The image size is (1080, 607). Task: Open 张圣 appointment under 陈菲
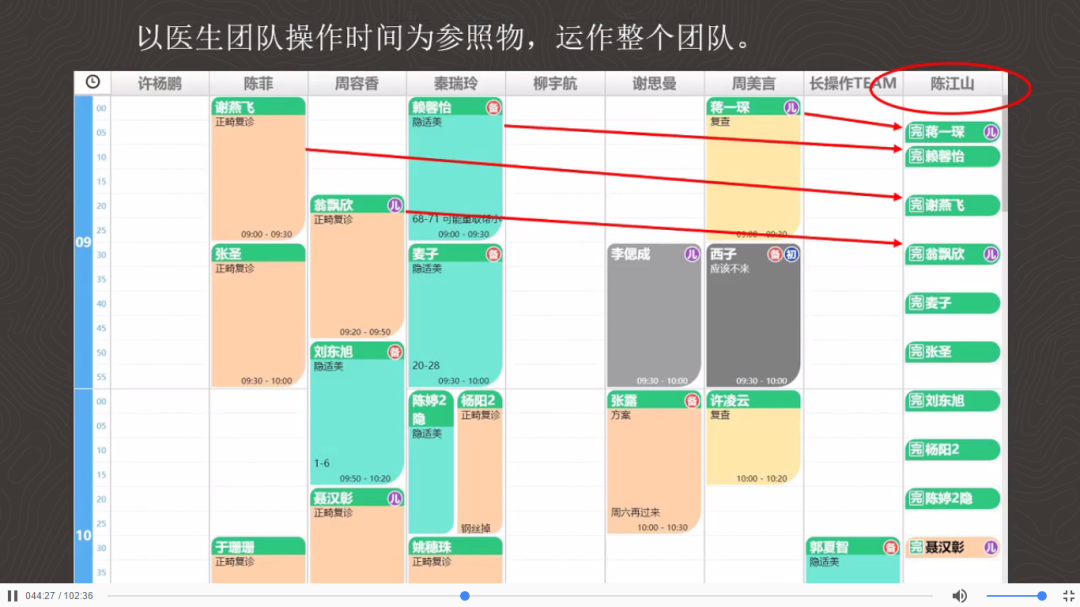[x=258, y=316]
